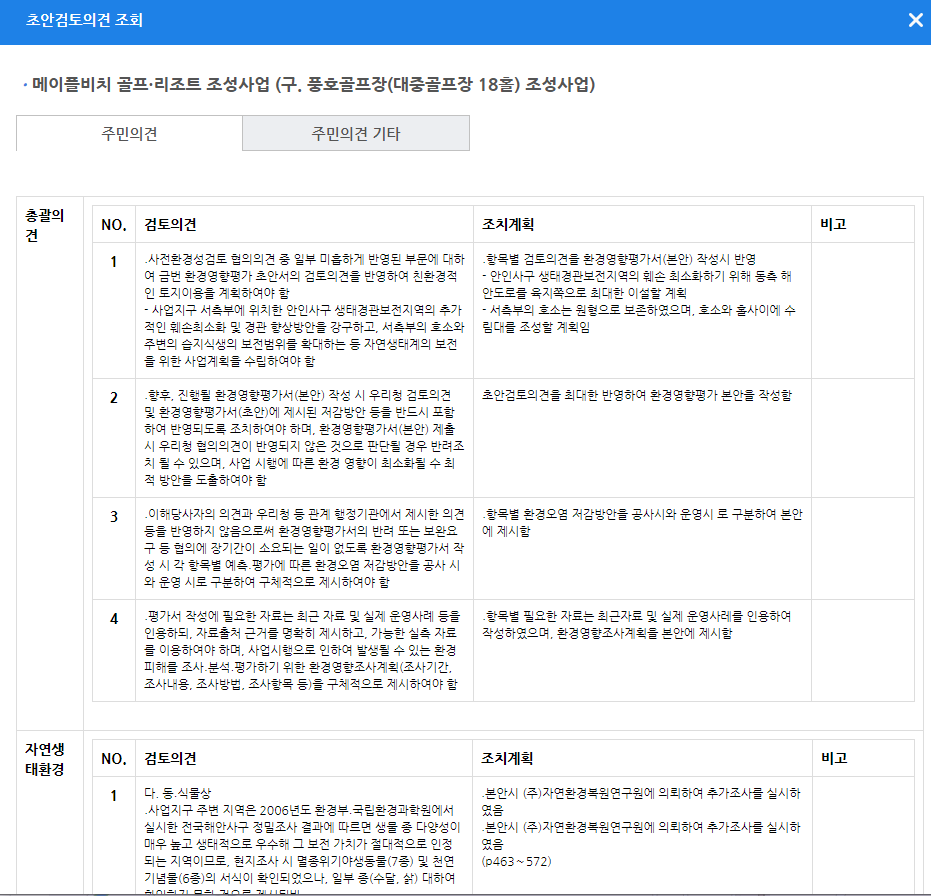The image size is (931, 896).
Task: Open the 주민의견 기타 tab
Action: [x=355, y=133]
